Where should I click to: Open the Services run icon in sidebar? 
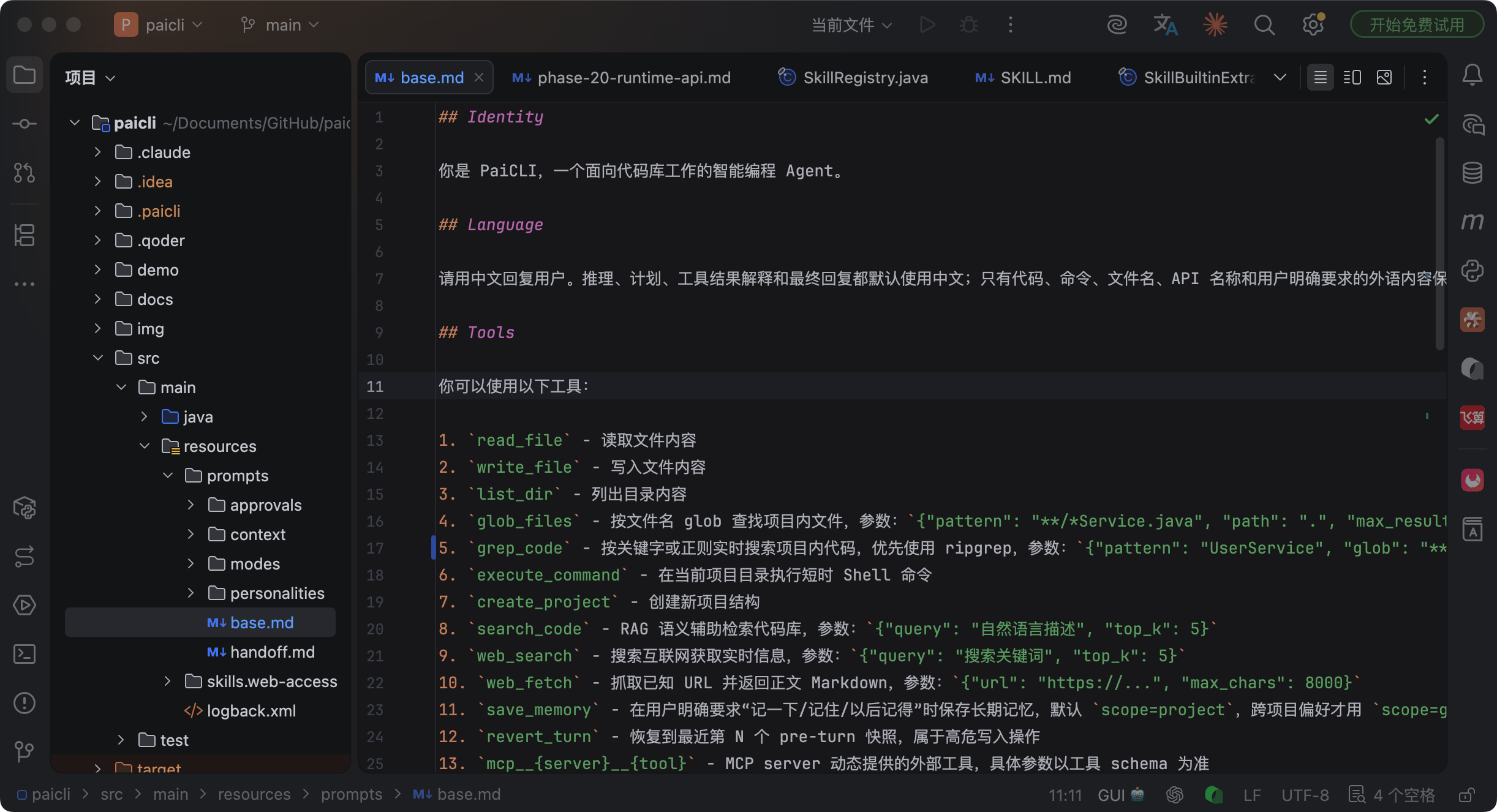[x=25, y=605]
